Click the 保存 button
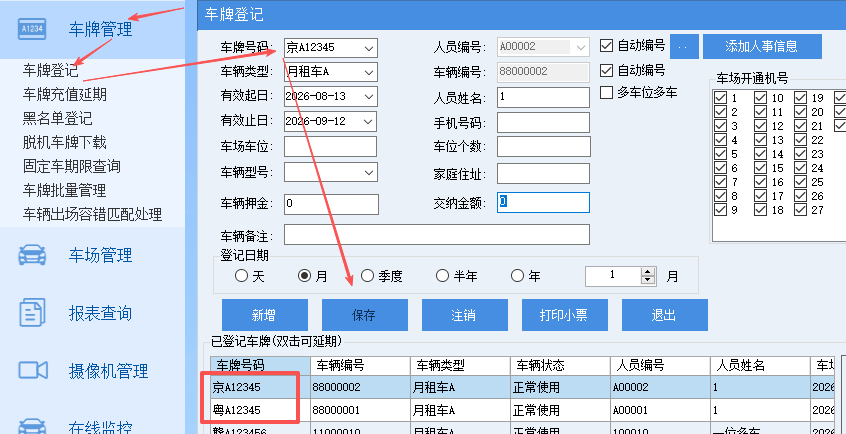This screenshot has width=846, height=434. click(365, 315)
